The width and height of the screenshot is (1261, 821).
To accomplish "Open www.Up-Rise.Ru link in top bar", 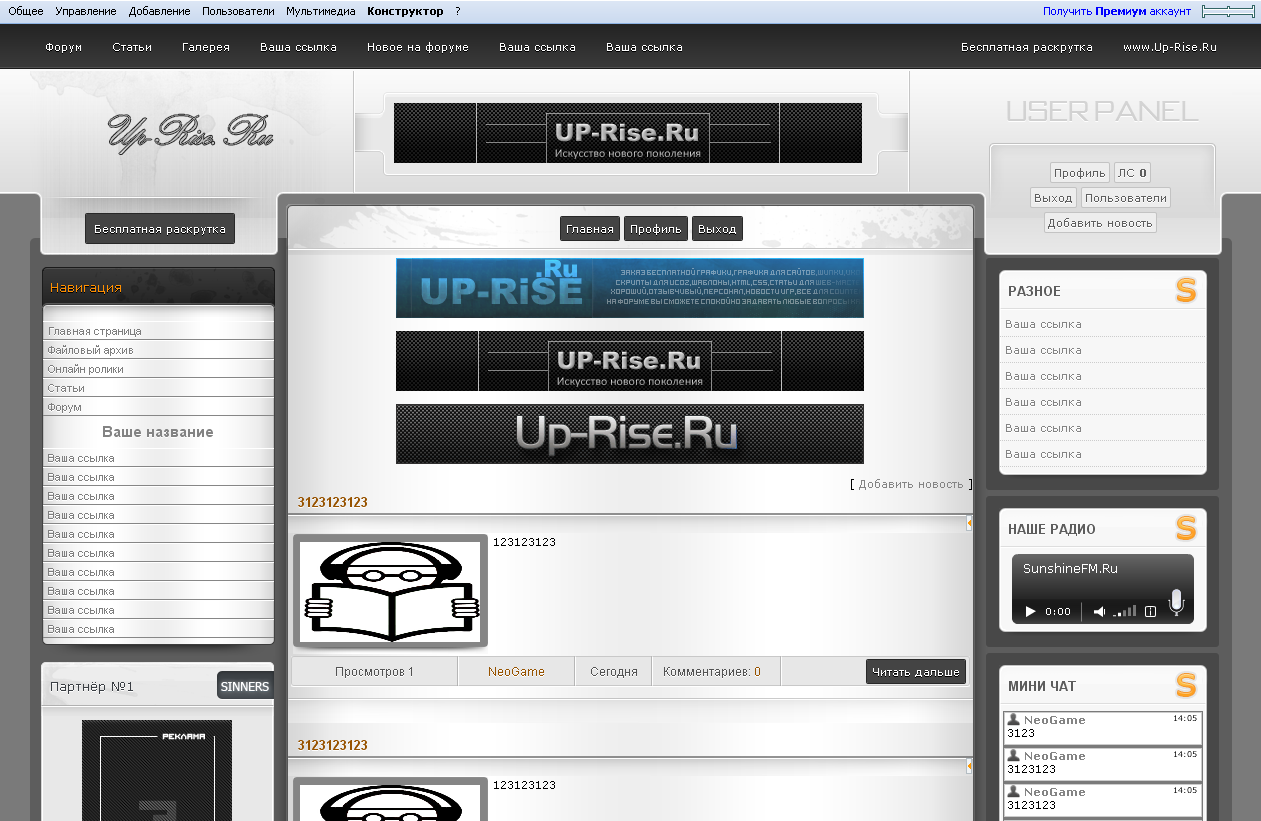I will (1170, 47).
